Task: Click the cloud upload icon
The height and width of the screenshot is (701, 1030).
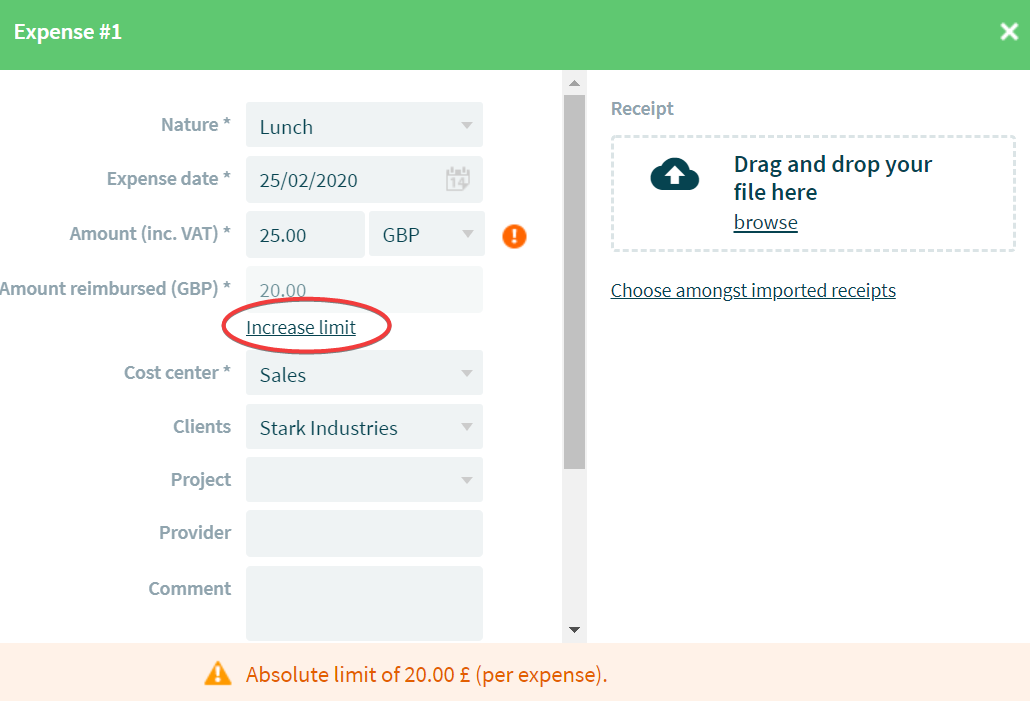Action: [675, 174]
